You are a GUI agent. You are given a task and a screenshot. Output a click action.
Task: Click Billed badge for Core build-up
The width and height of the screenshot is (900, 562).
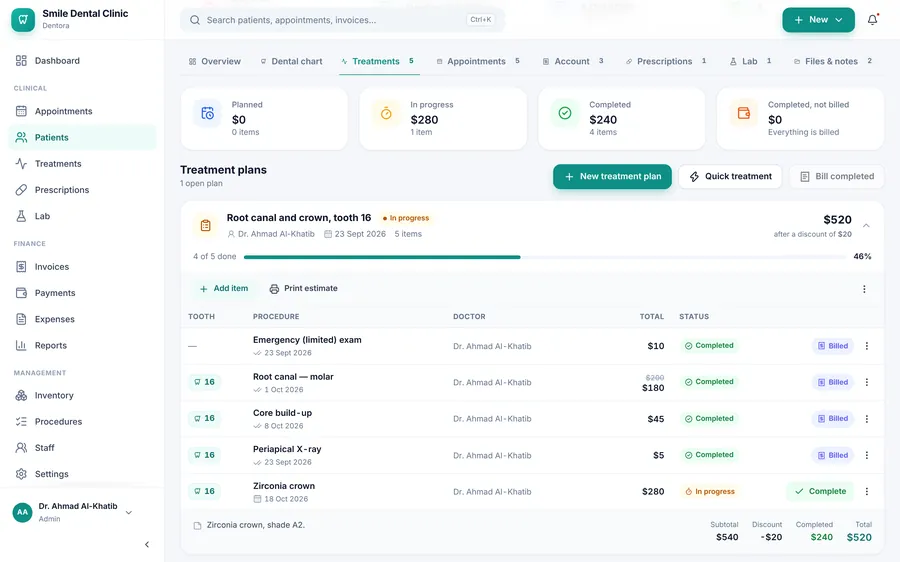click(832, 419)
